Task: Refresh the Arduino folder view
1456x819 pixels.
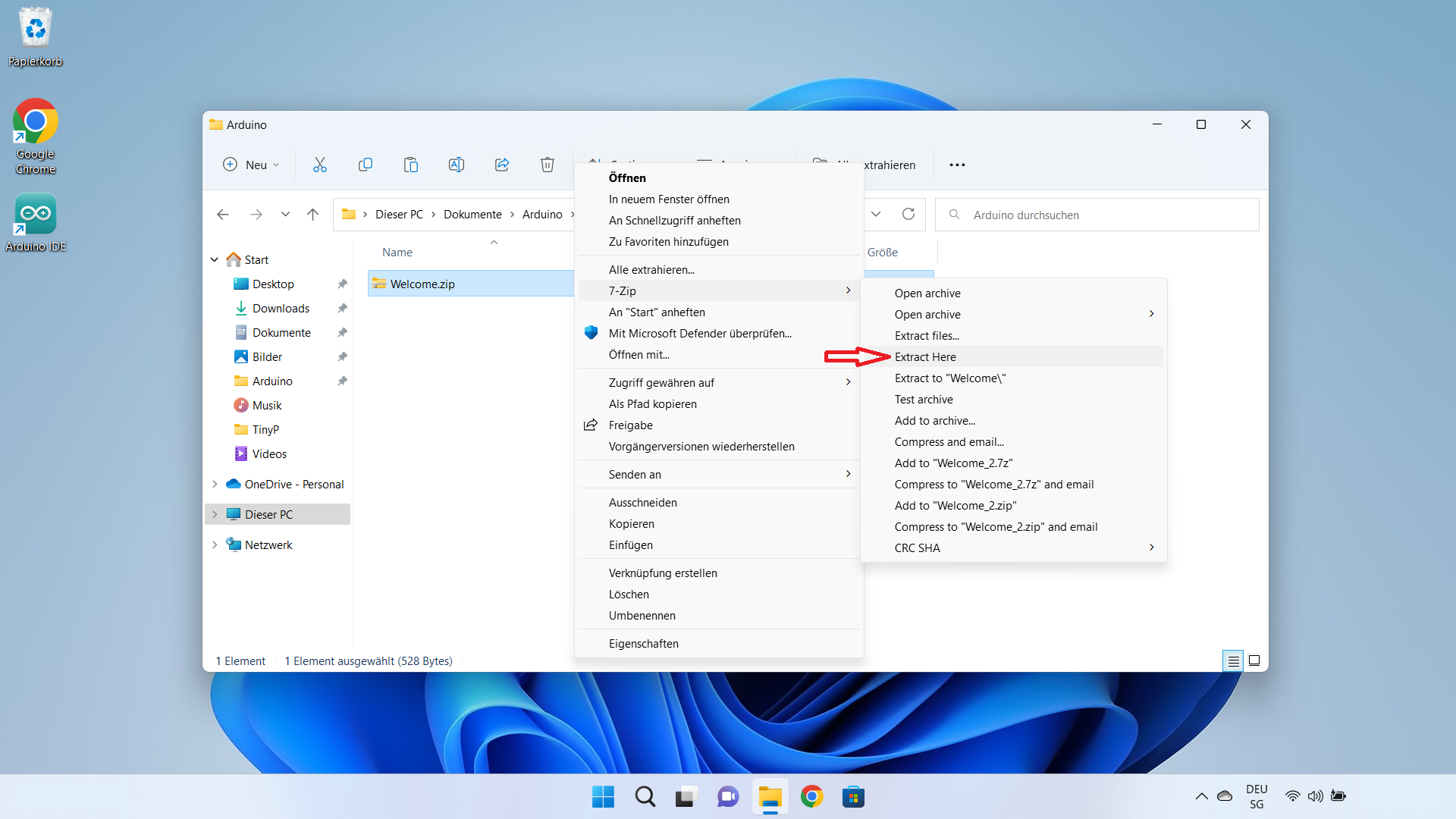Action: click(908, 214)
